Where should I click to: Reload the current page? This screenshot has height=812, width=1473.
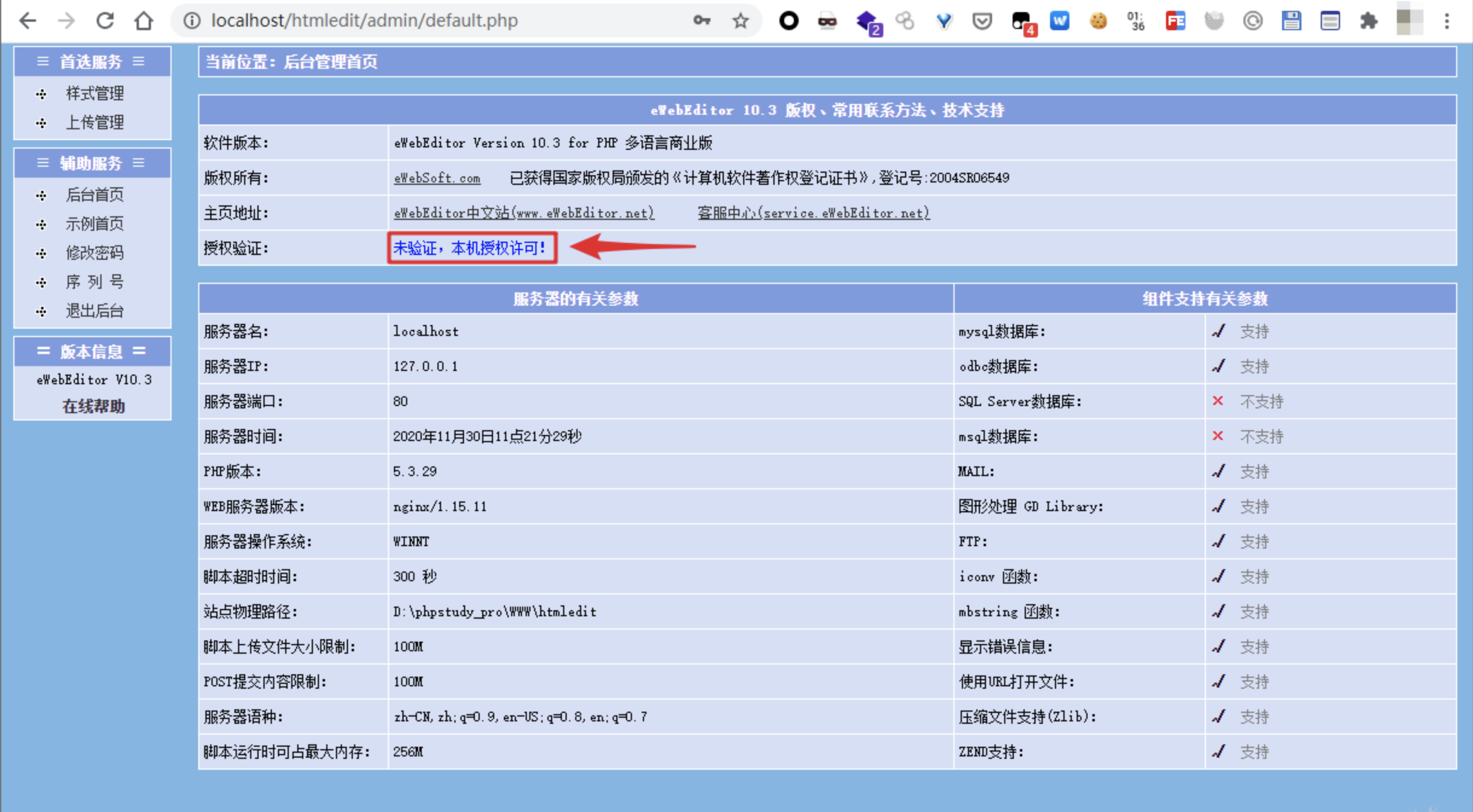point(105,21)
